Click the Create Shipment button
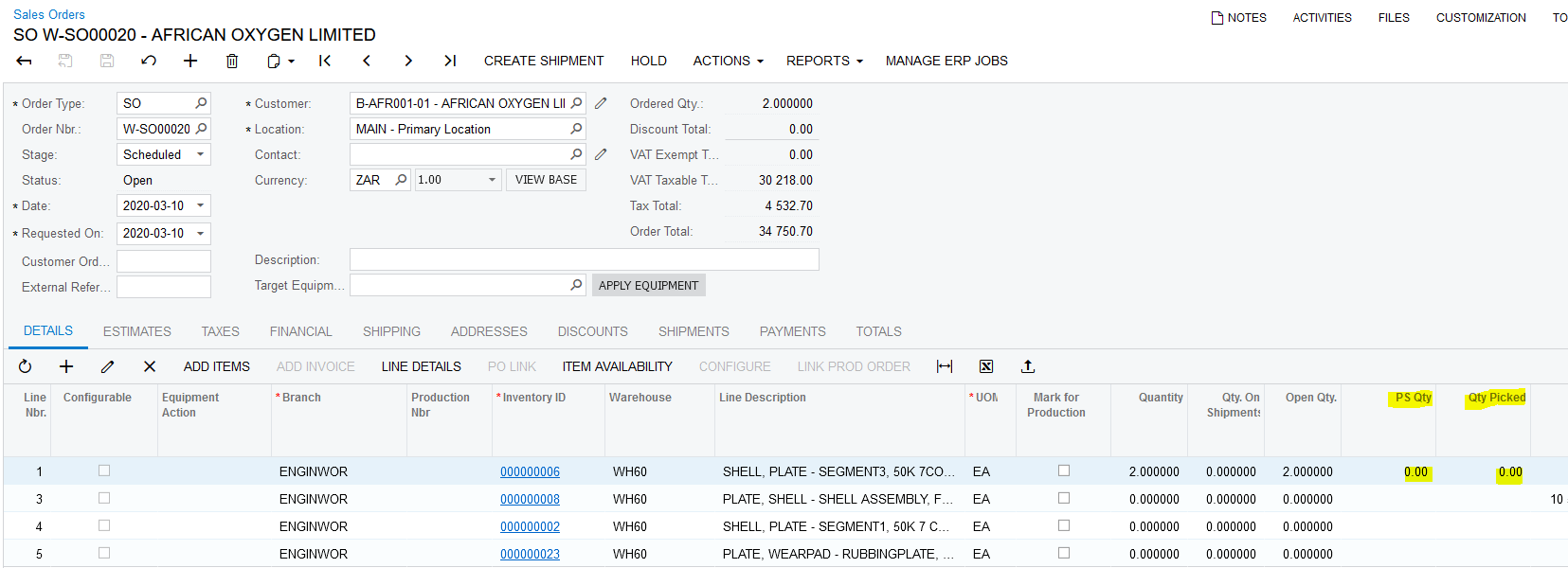This screenshot has height=568, width=1568. [x=544, y=61]
